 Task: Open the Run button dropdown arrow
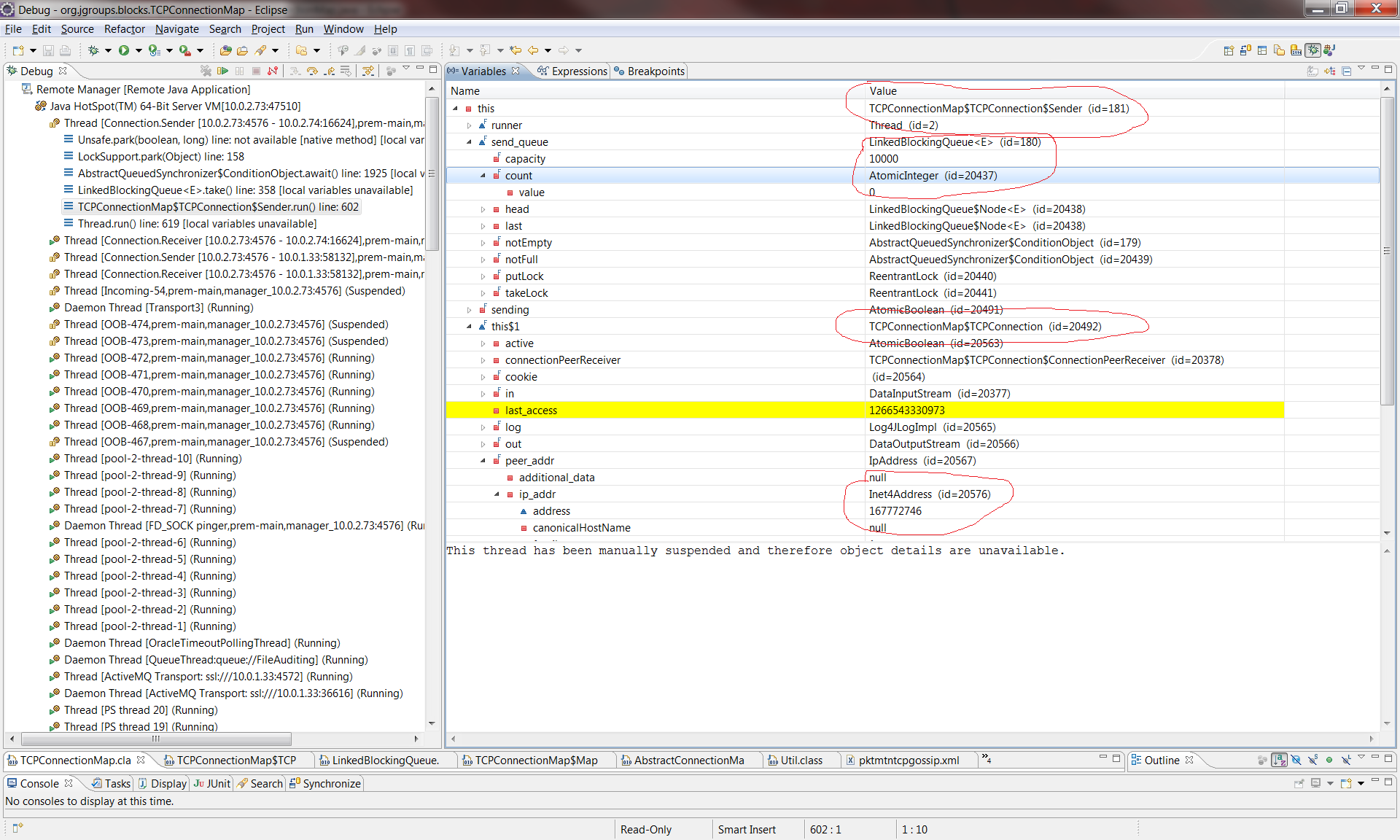139,50
